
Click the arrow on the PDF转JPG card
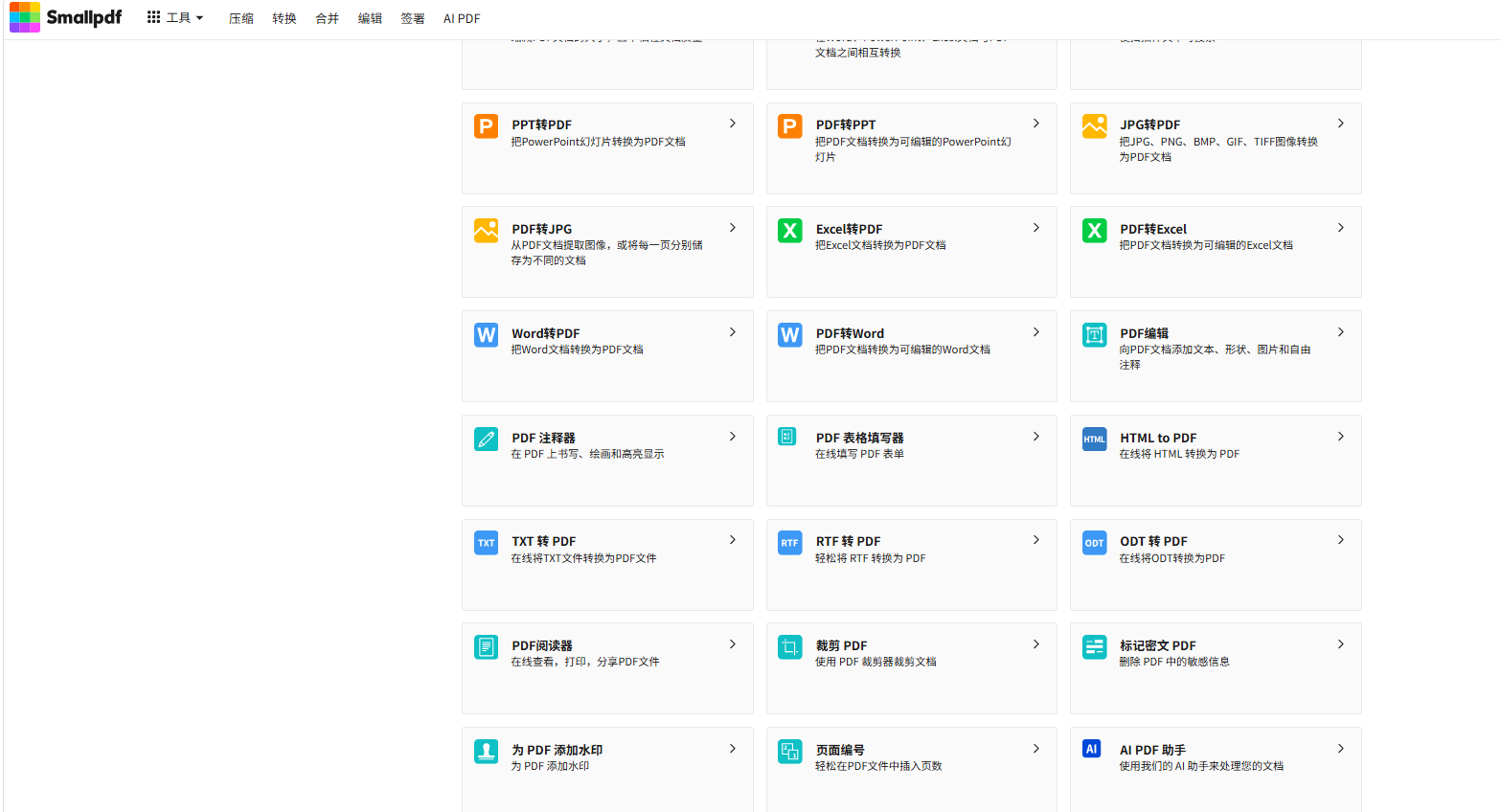(x=733, y=228)
